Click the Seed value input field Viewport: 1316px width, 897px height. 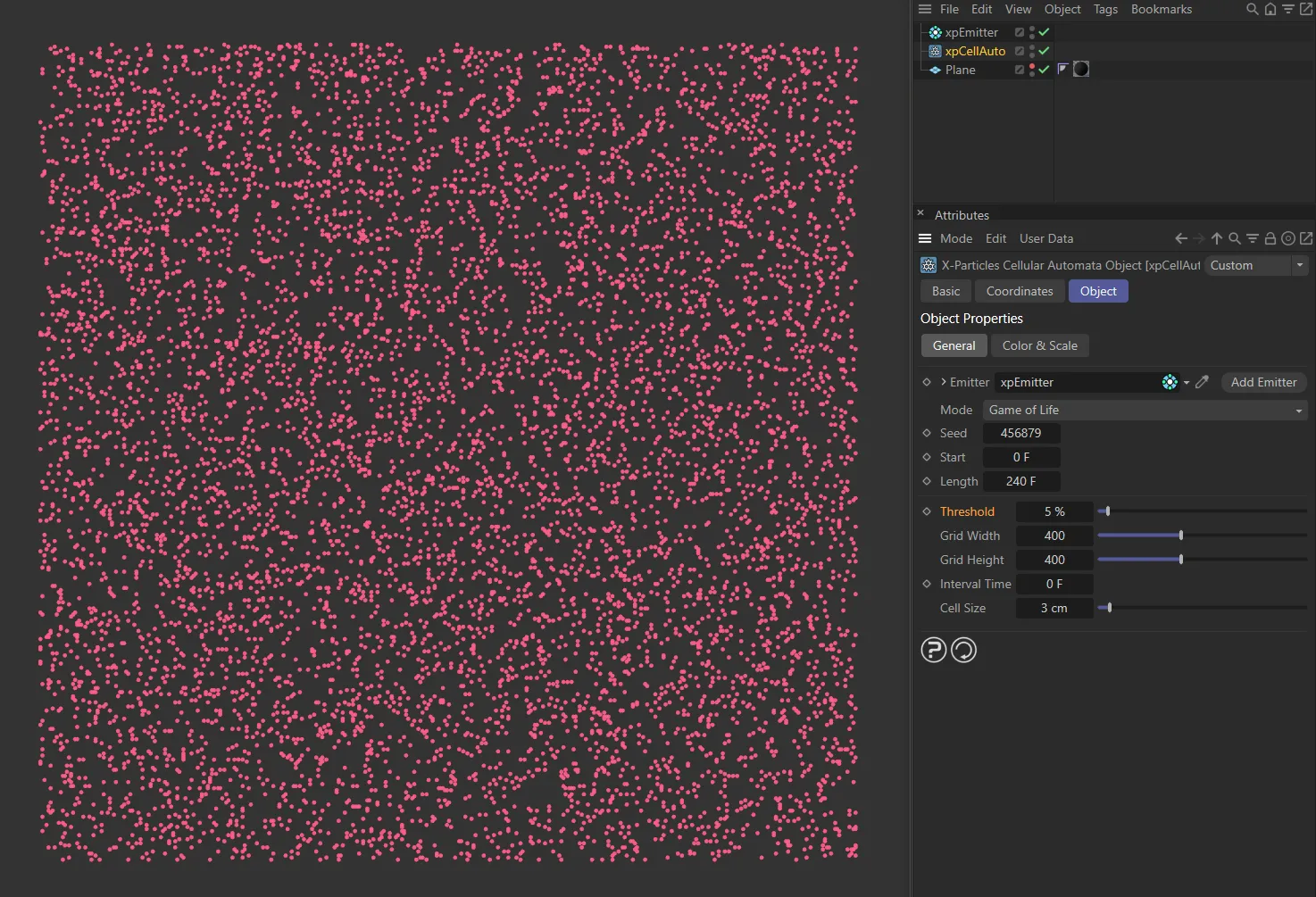coord(1021,433)
